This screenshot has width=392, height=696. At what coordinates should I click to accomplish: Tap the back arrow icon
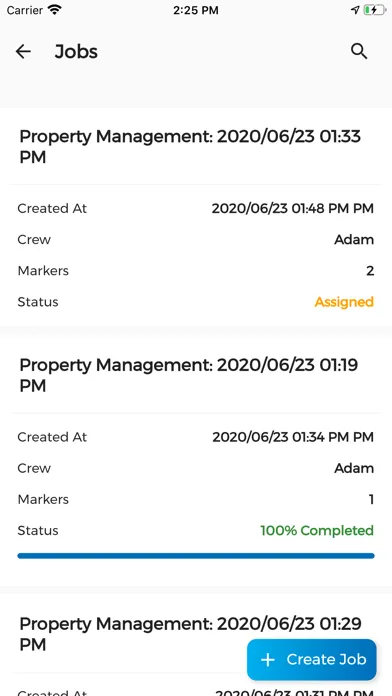[23, 52]
